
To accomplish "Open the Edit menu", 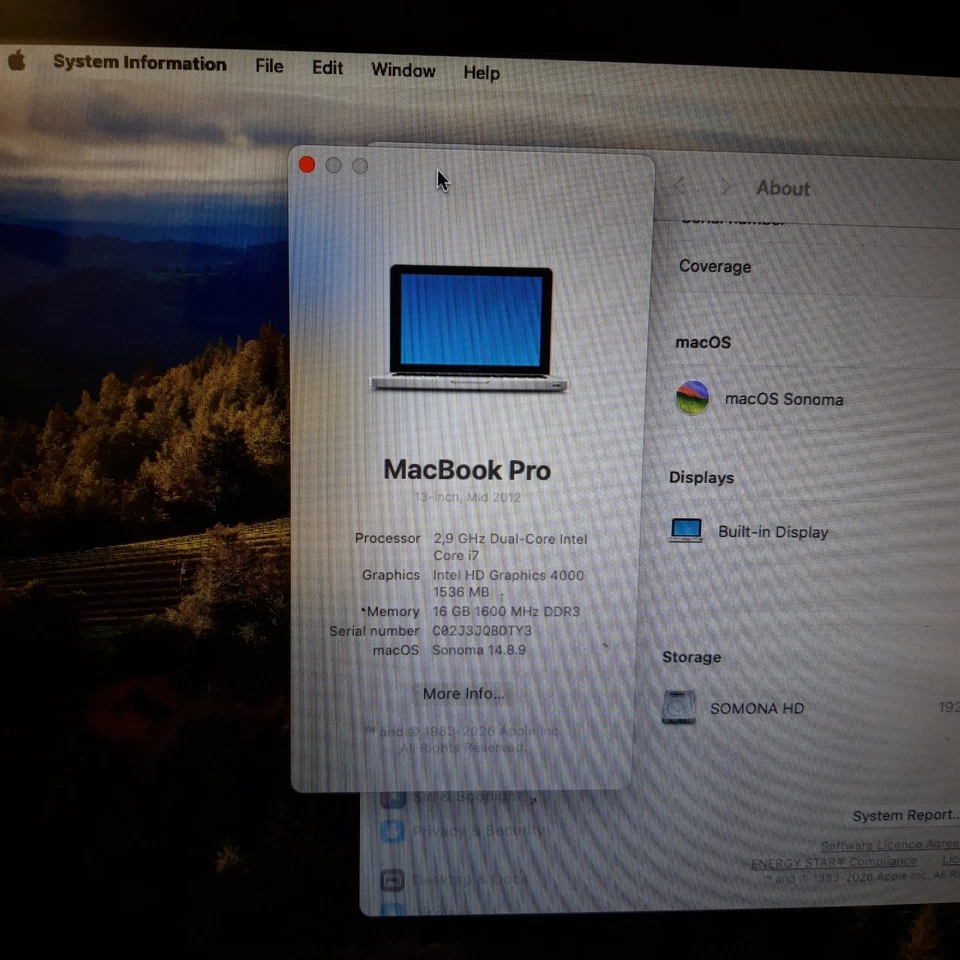I will point(328,68).
